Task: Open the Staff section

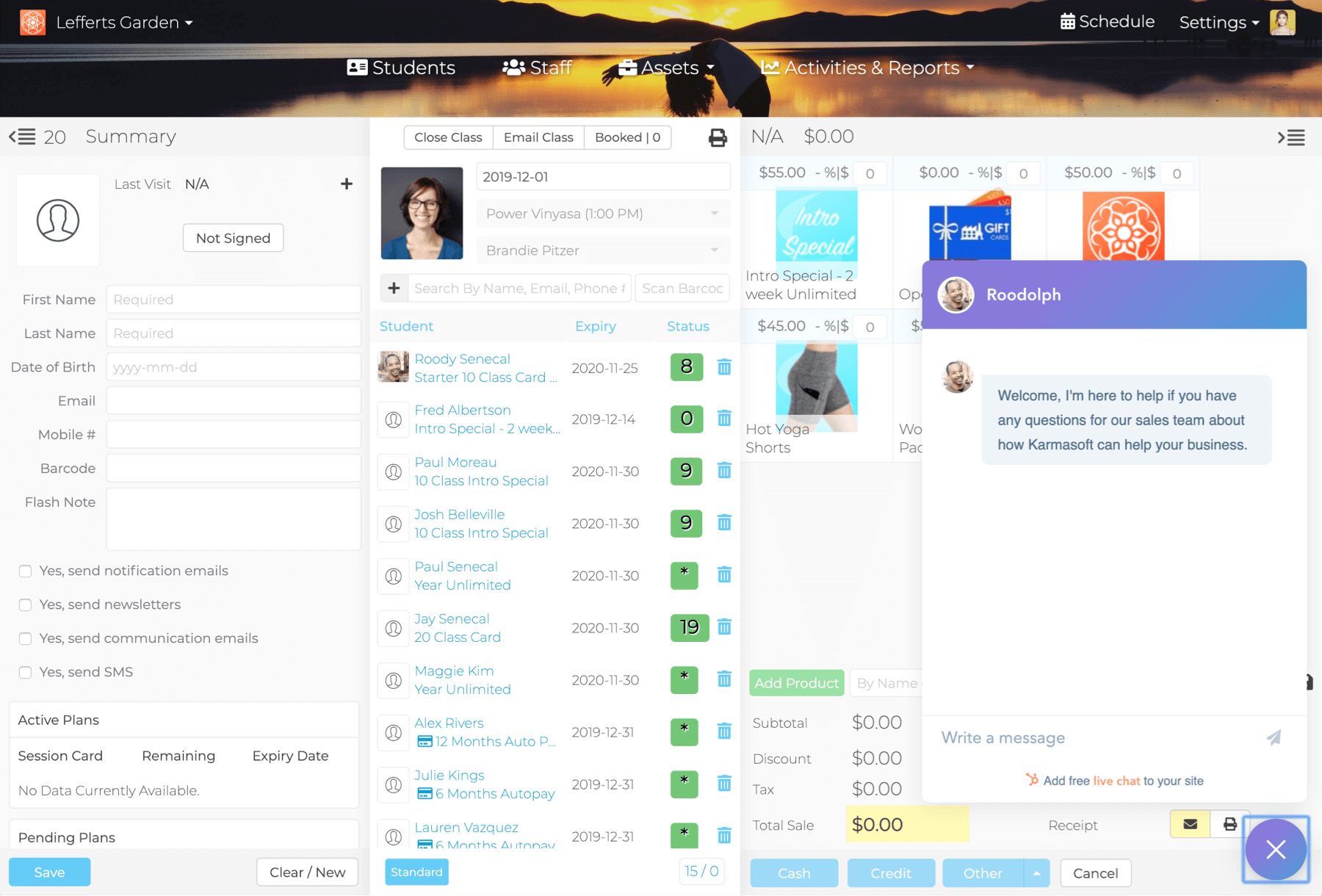Action: click(x=537, y=68)
